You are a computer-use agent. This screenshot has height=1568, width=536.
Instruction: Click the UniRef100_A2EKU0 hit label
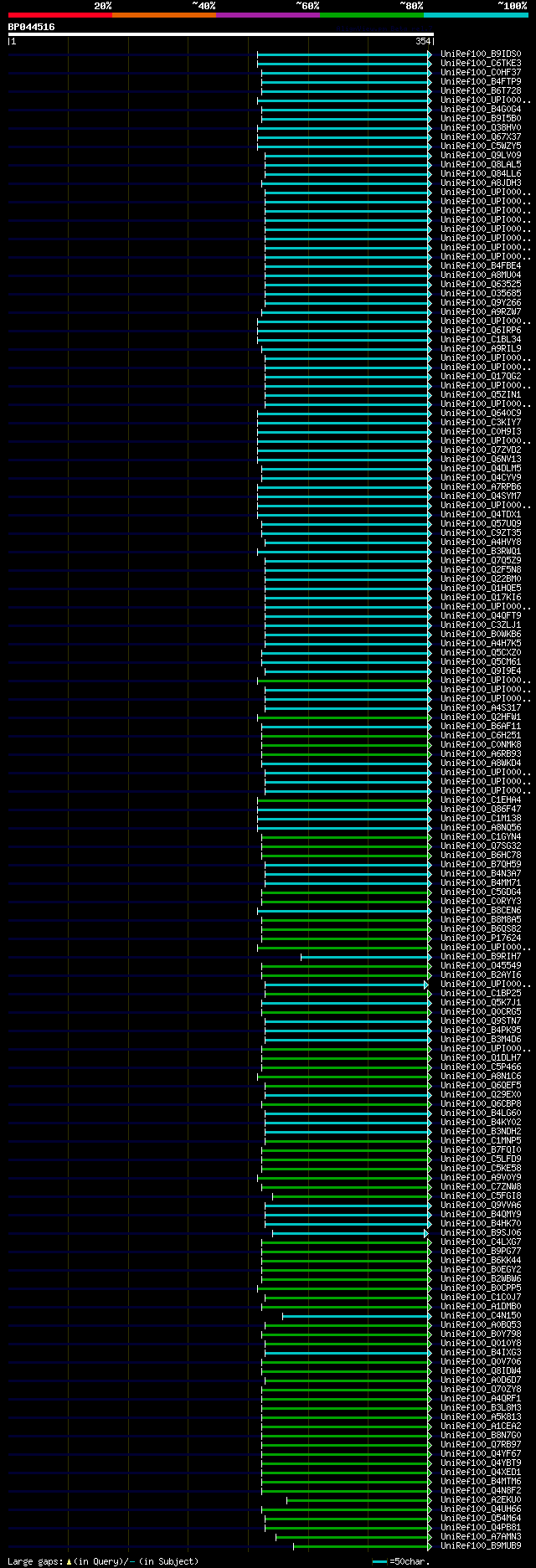[481, 1500]
